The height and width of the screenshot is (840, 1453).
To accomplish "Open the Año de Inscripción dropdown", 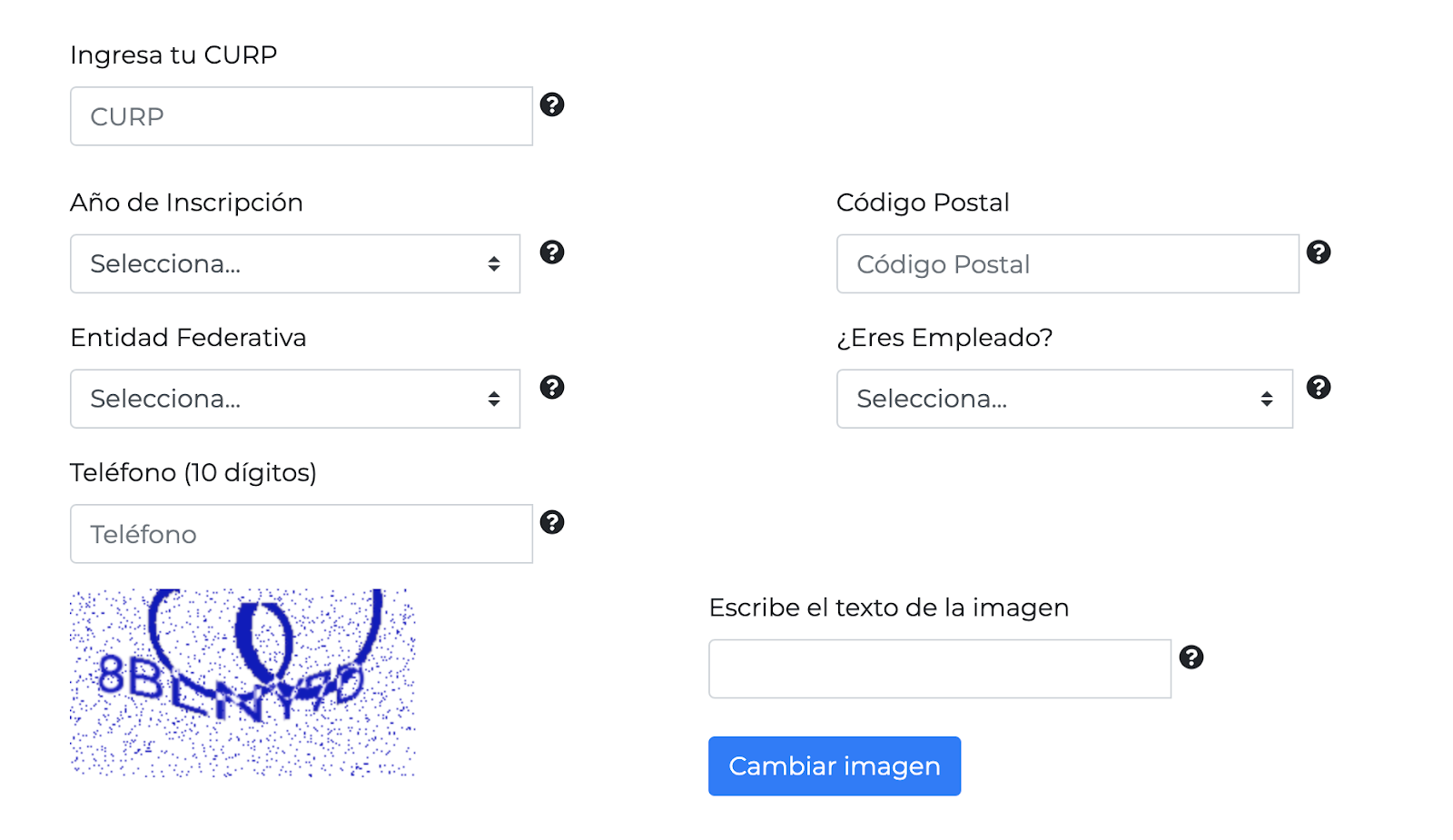I will pos(295,264).
